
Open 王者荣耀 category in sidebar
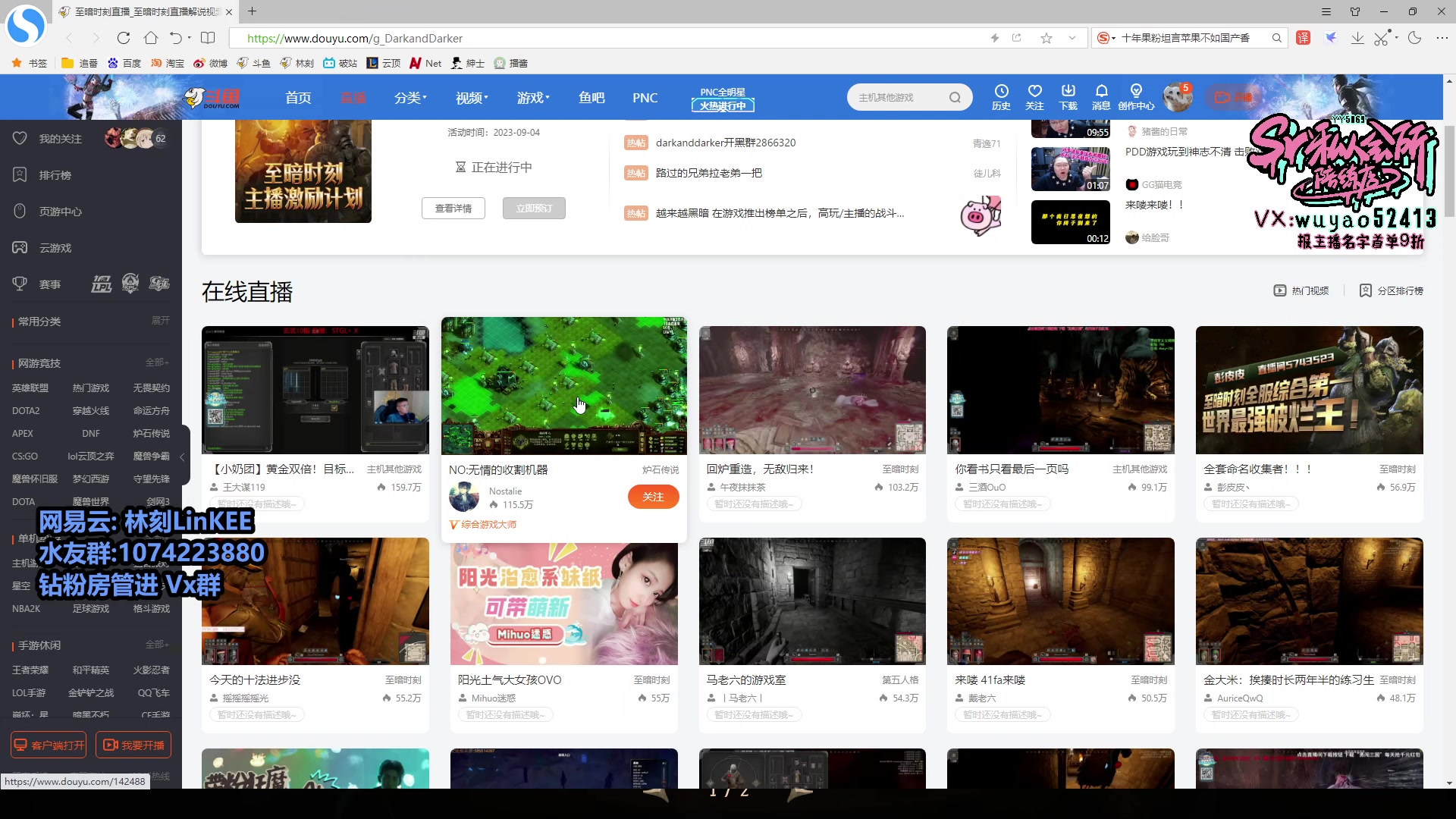[x=30, y=670]
